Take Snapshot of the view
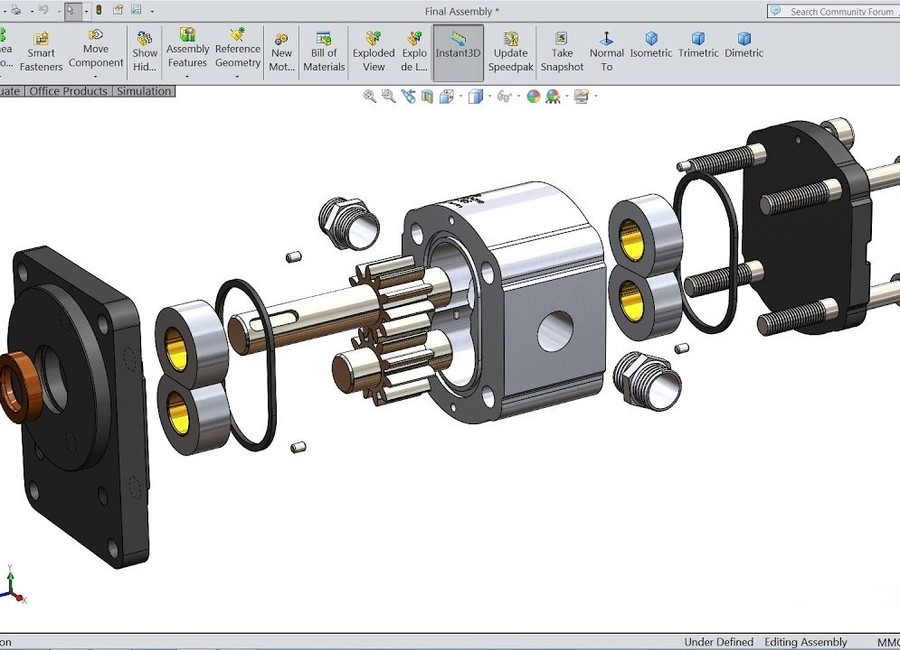 coord(562,52)
